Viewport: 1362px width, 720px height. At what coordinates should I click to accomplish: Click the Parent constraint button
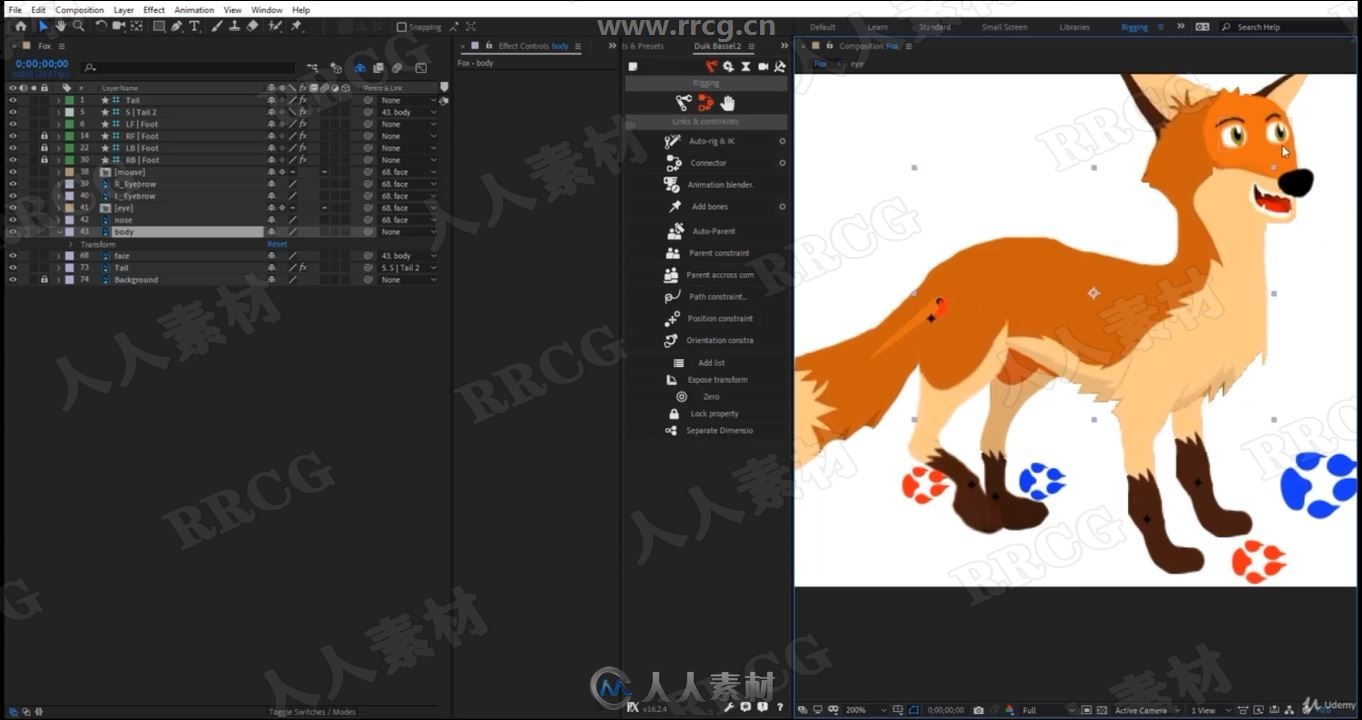click(709, 253)
